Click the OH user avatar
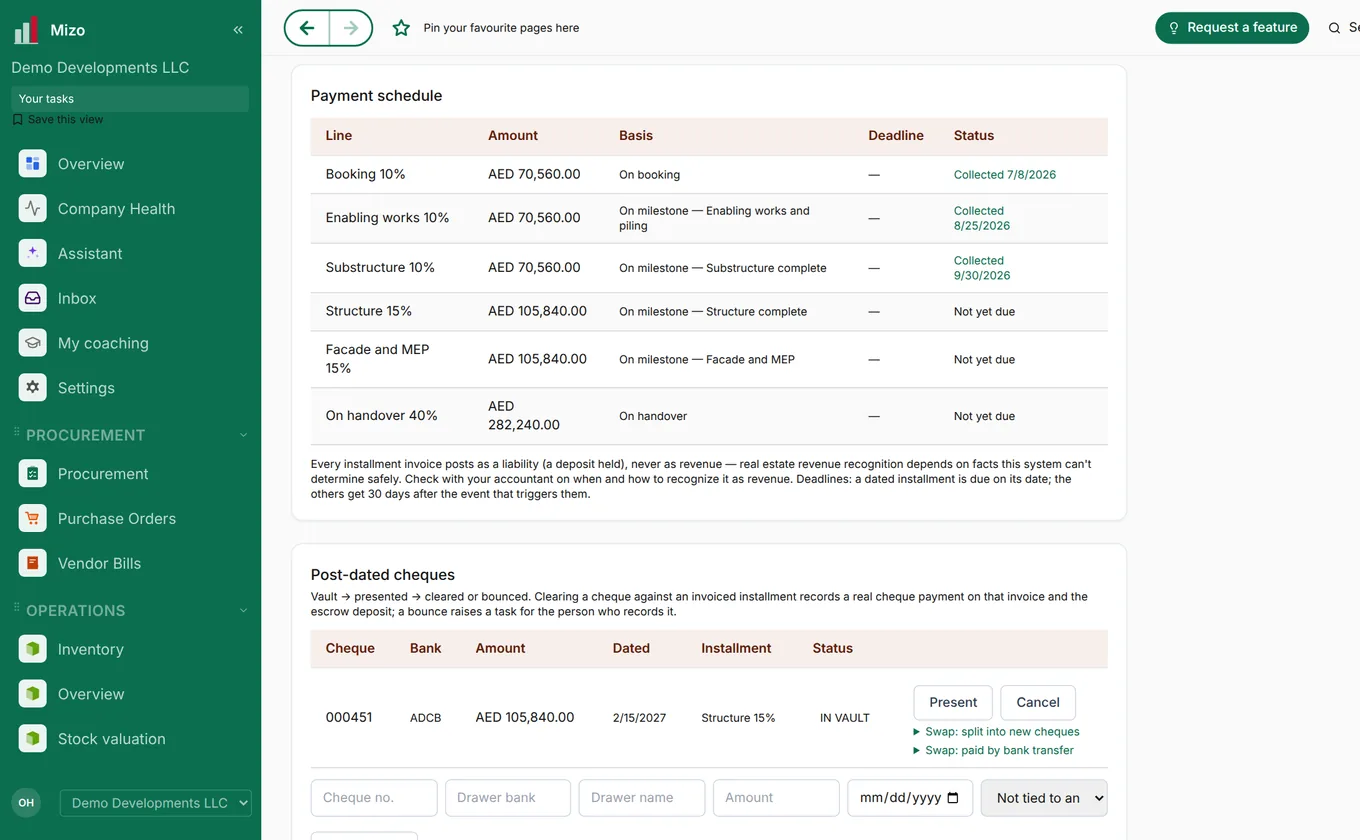 coord(26,802)
